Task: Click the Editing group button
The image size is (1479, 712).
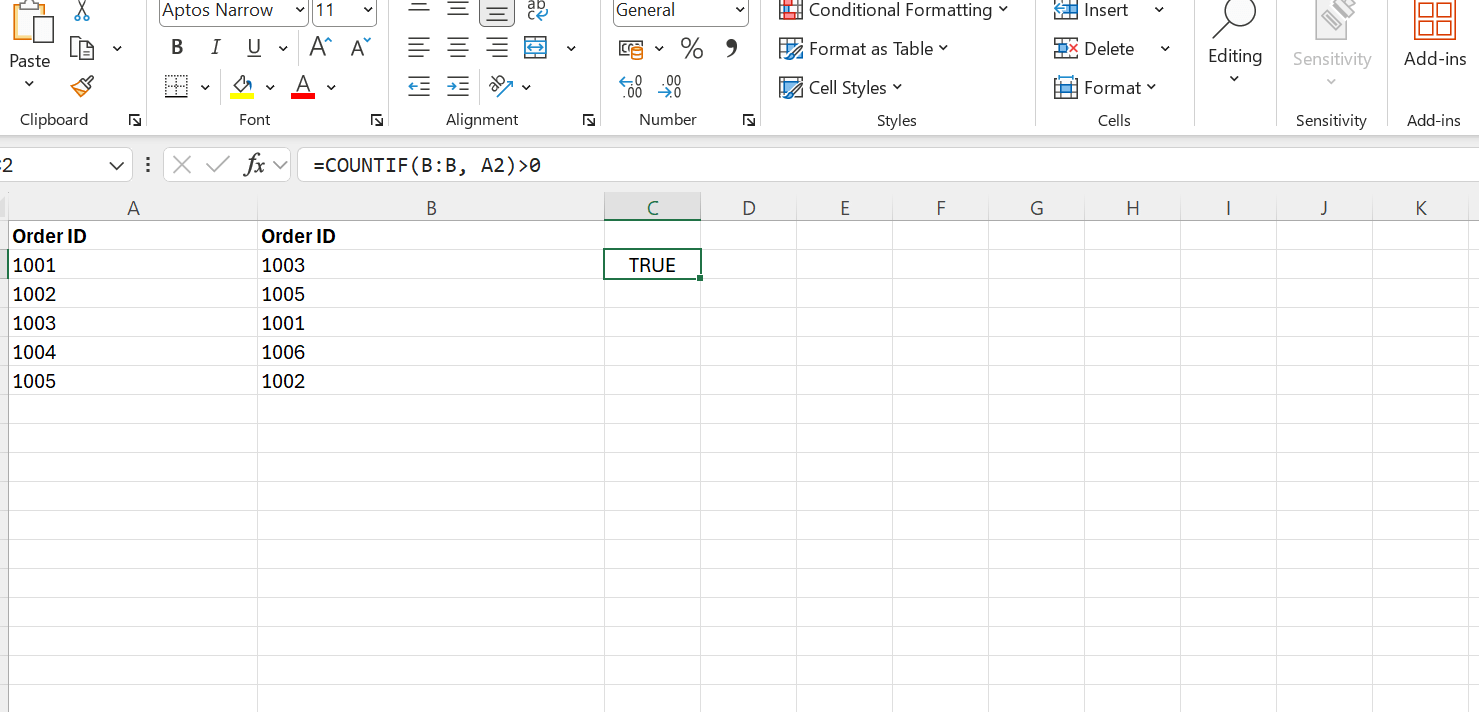Action: (1234, 45)
